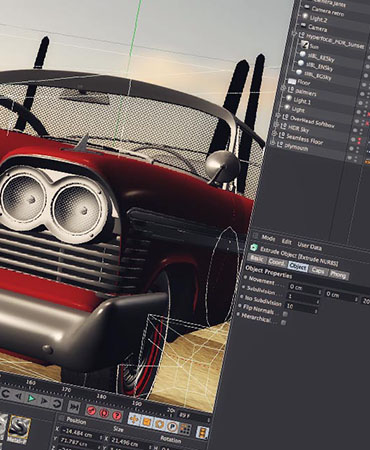Image resolution: width=370 pixels, height=450 pixels.
Task: Toggle the point-level animation dotted grid icon
Action: click(185, 429)
